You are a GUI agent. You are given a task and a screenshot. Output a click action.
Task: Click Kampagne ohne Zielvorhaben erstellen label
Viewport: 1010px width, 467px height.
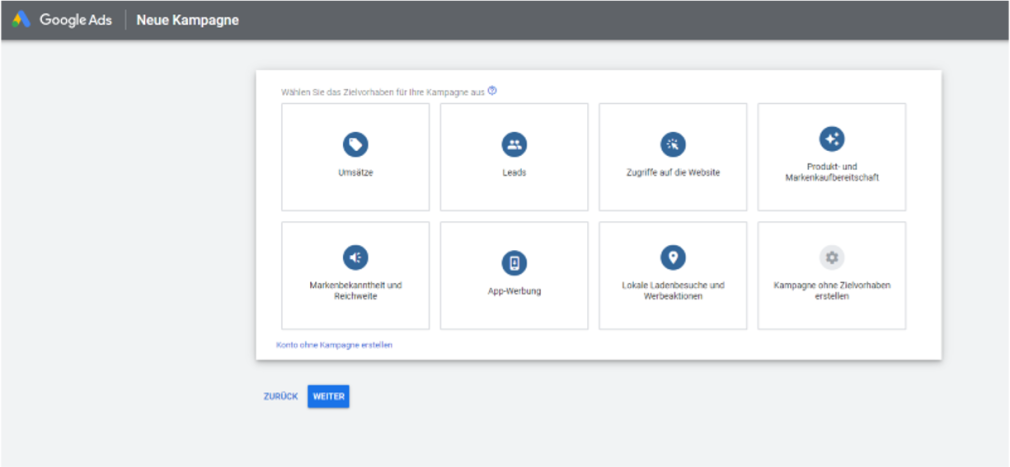832,291
